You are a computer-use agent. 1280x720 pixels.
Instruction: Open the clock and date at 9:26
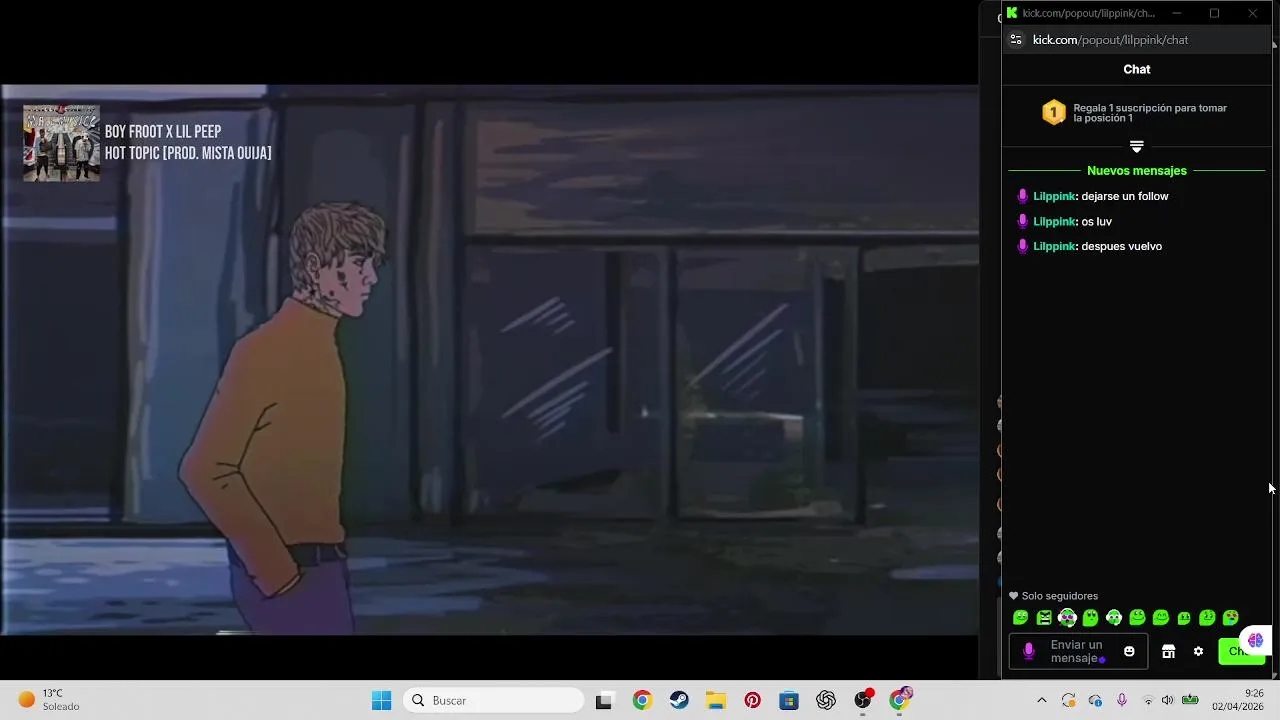click(x=1237, y=700)
